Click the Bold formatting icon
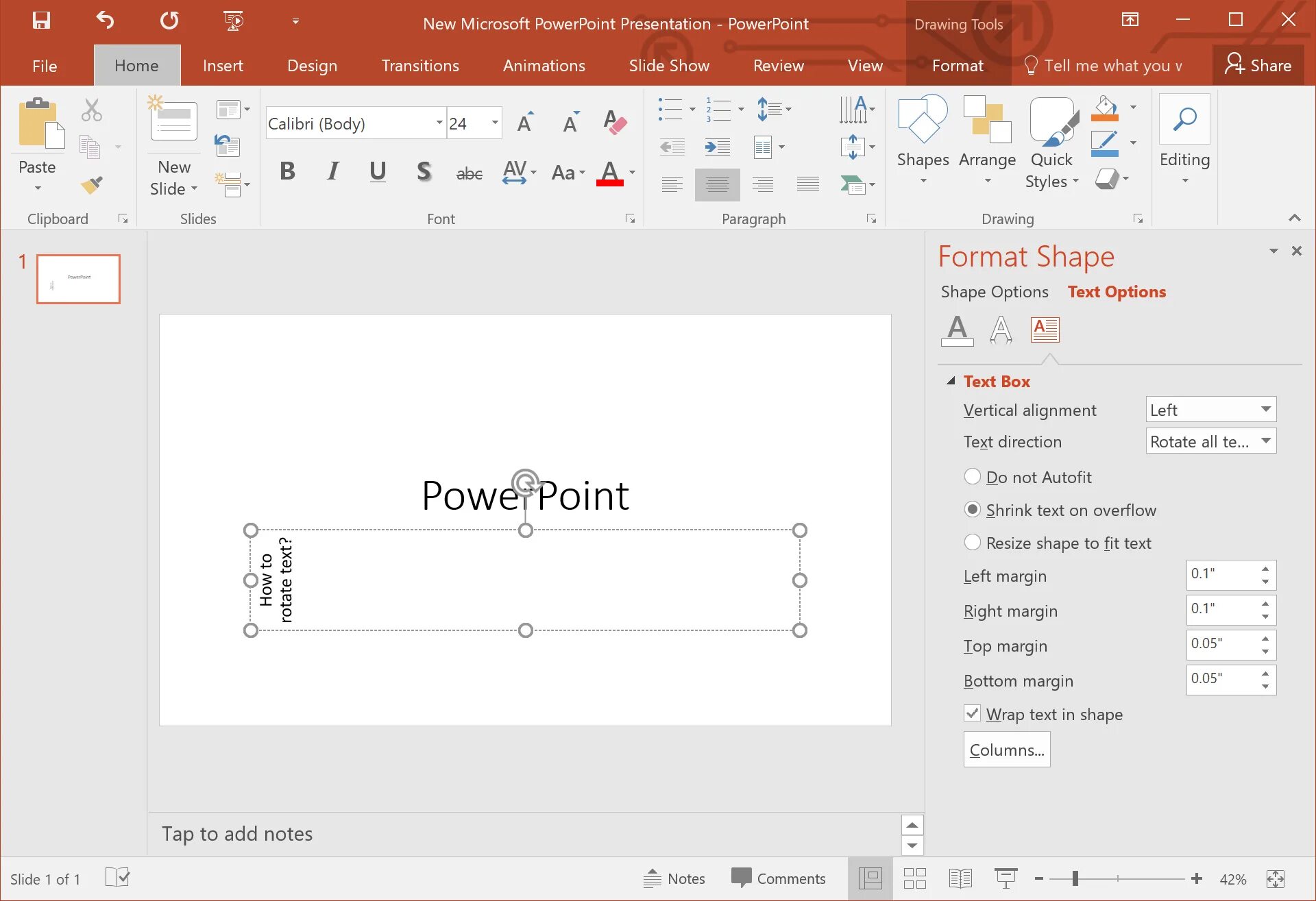The height and width of the screenshot is (901, 1316). click(287, 171)
